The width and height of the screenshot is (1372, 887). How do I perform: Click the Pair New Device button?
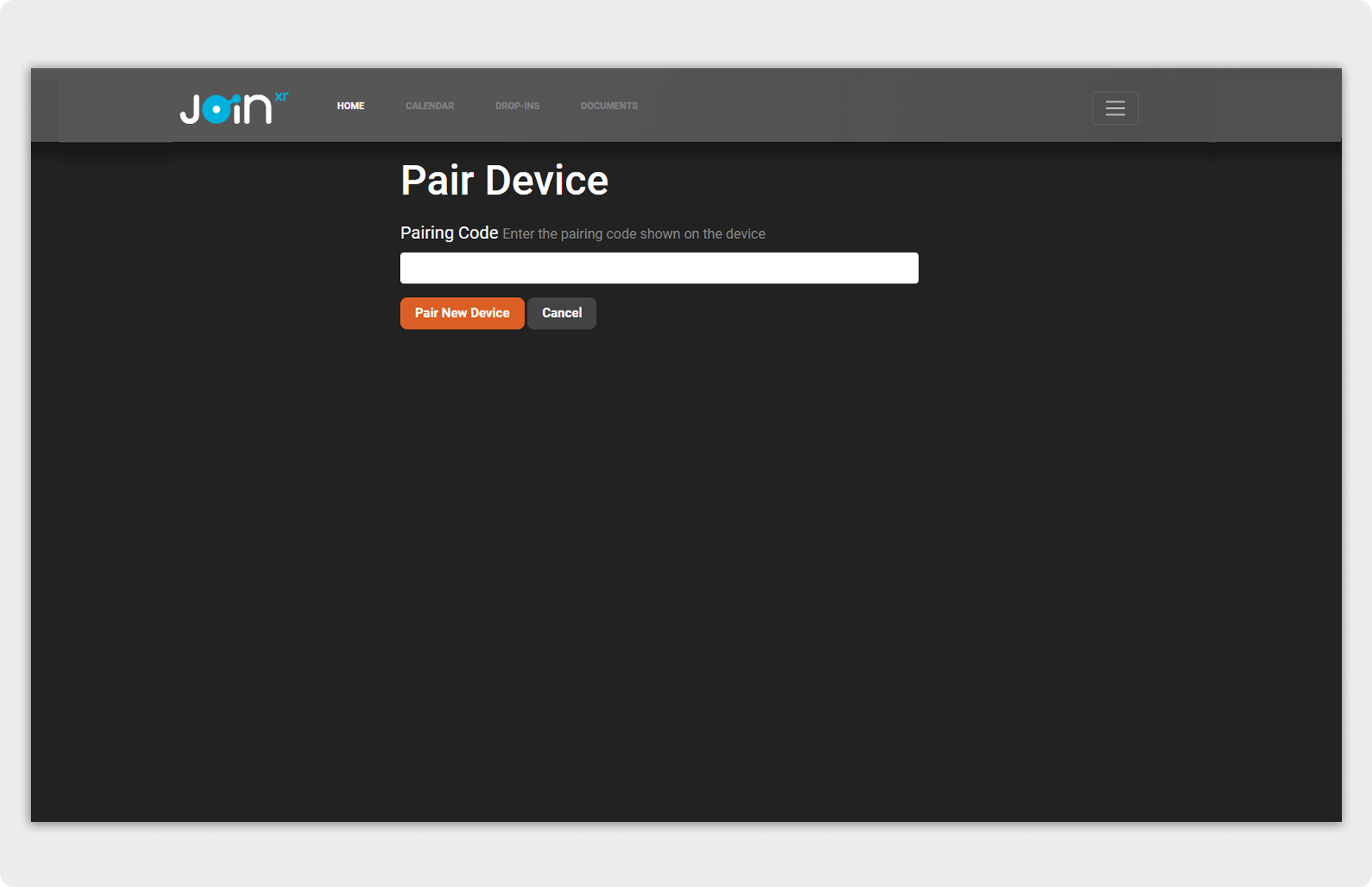coord(462,313)
